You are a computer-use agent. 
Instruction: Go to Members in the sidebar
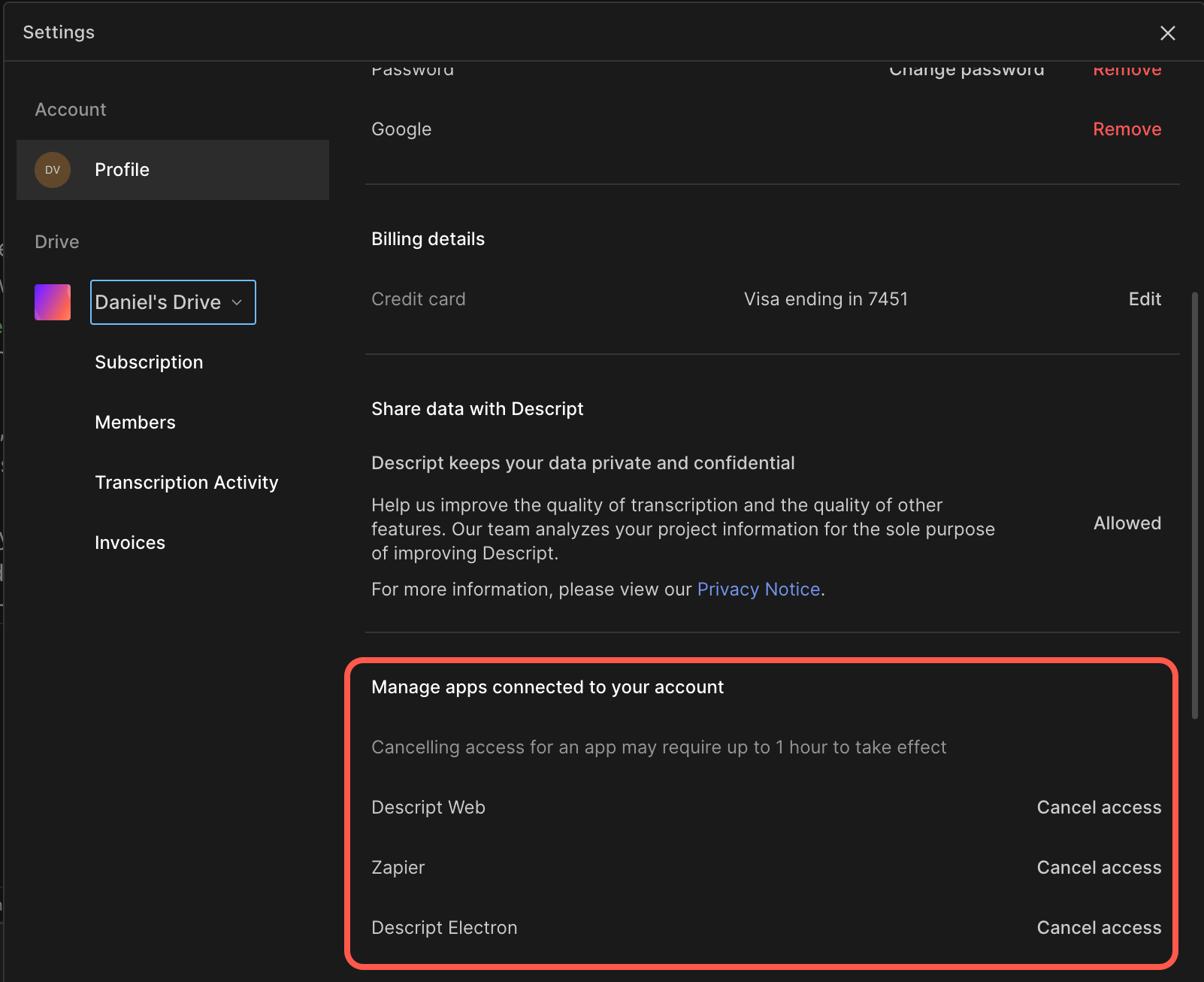135,423
